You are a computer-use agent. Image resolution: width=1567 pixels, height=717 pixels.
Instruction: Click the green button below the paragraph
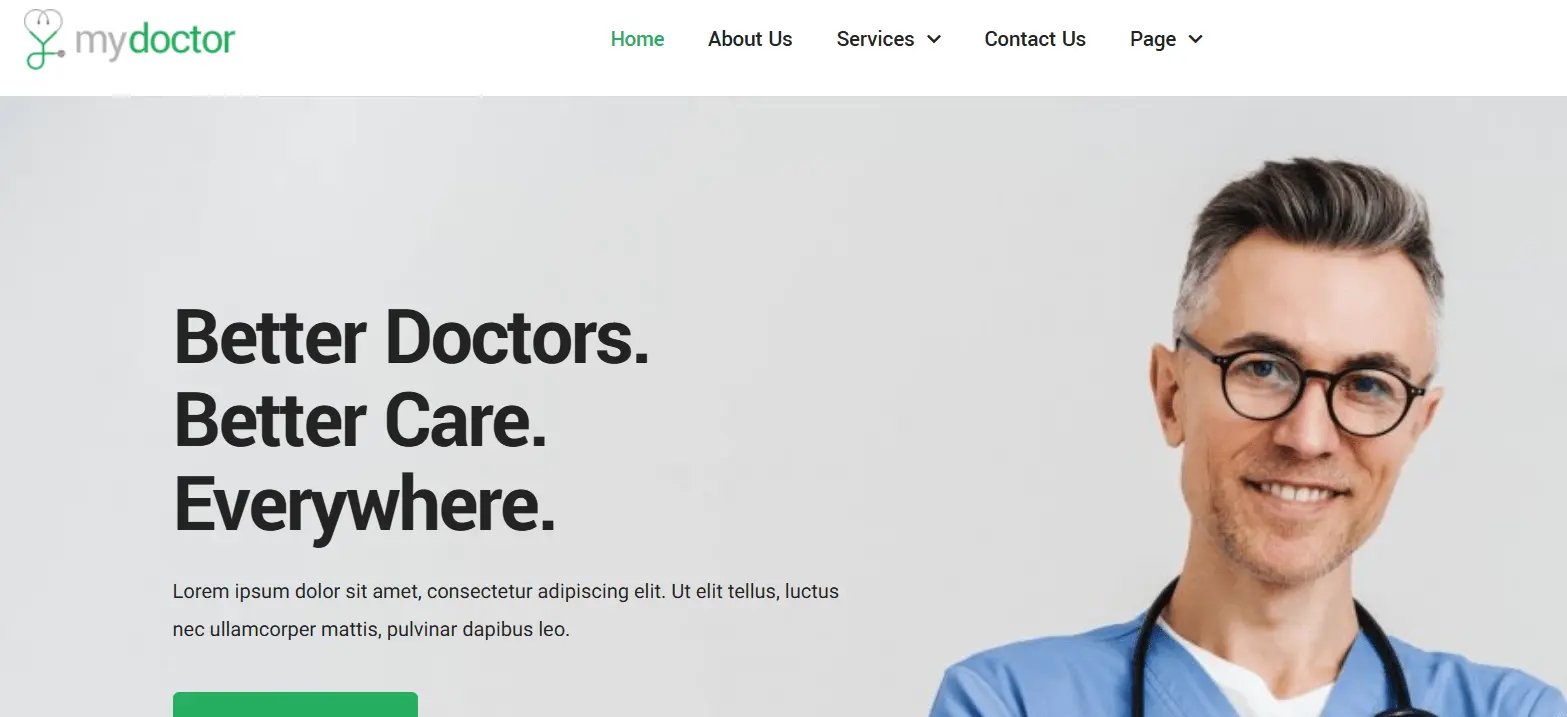(295, 704)
